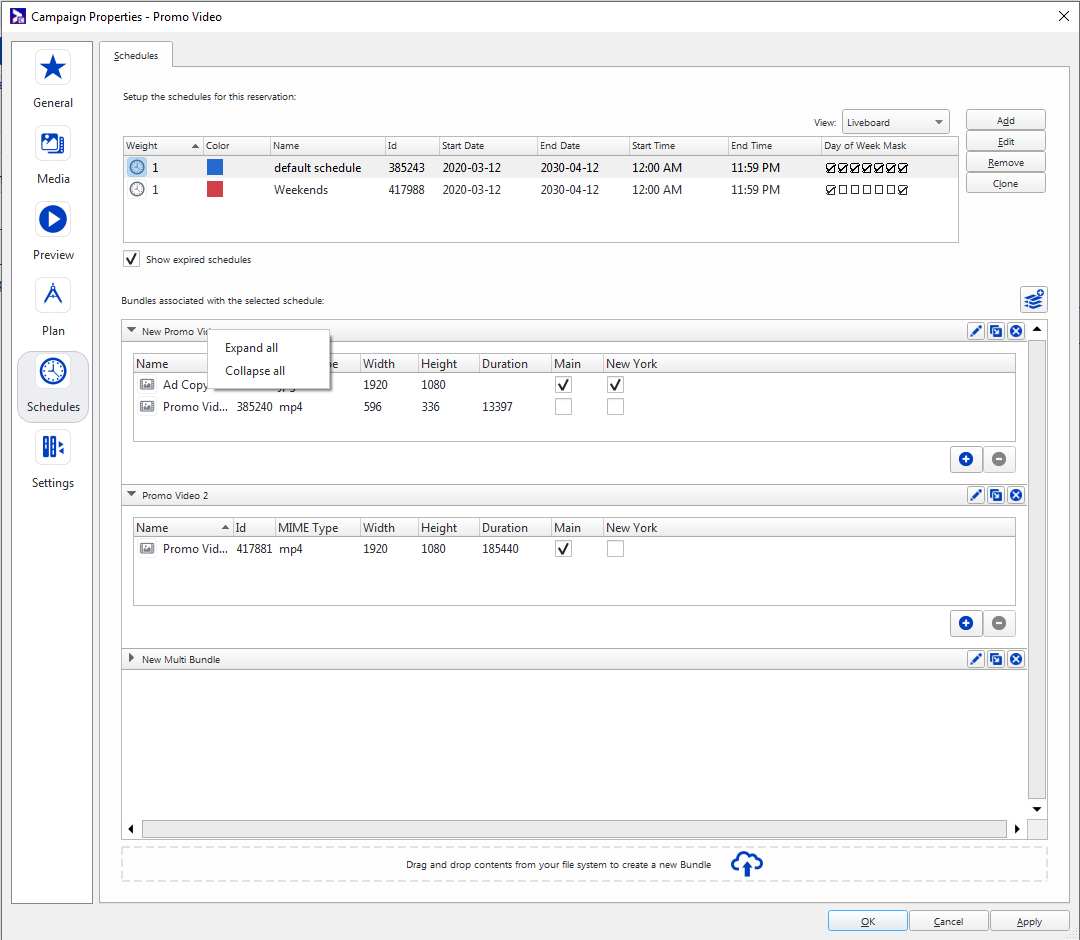The height and width of the screenshot is (940, 1080).
Task: Open the Settings section icon
Action: tap(53, 448)
